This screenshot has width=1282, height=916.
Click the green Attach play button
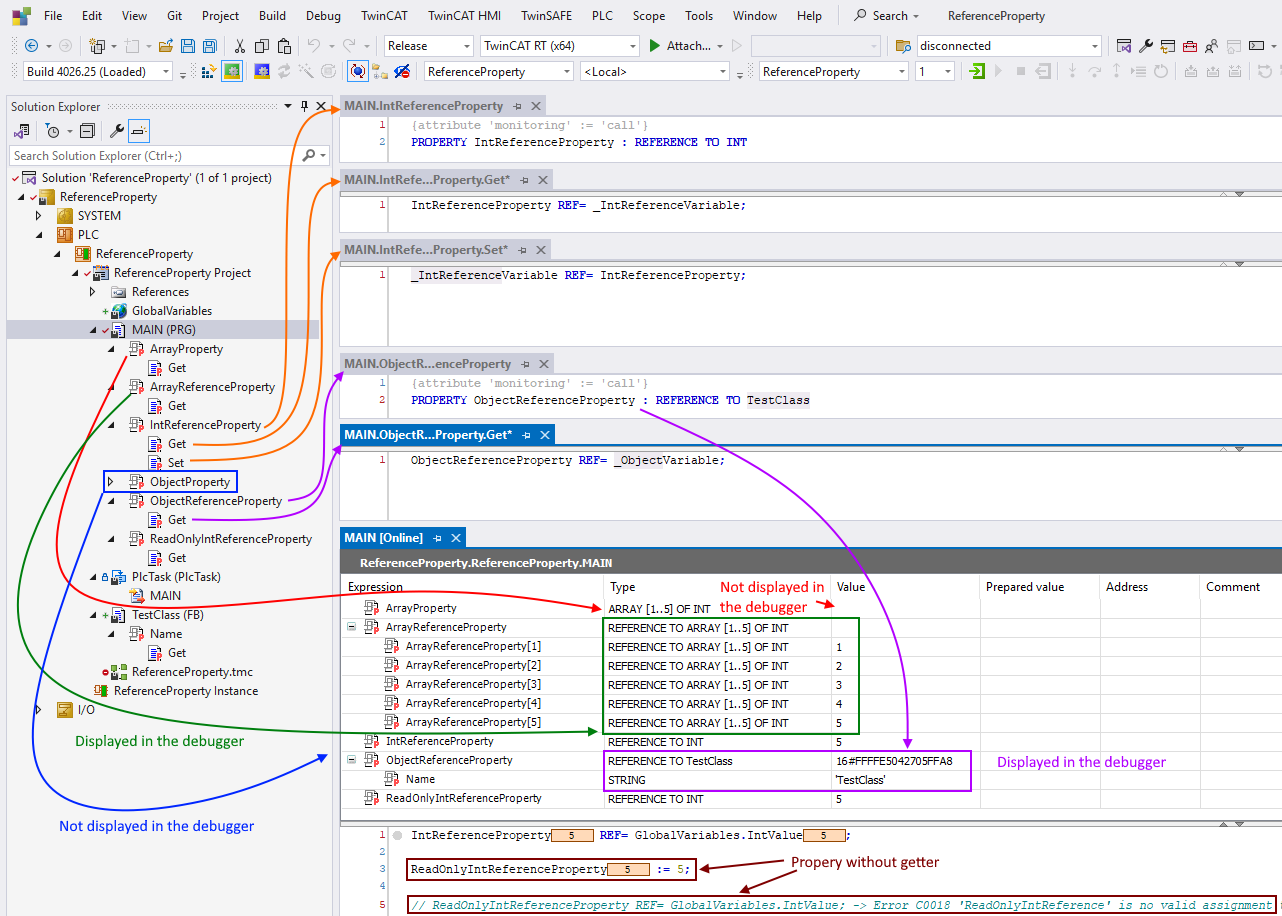tap(655, 46)
